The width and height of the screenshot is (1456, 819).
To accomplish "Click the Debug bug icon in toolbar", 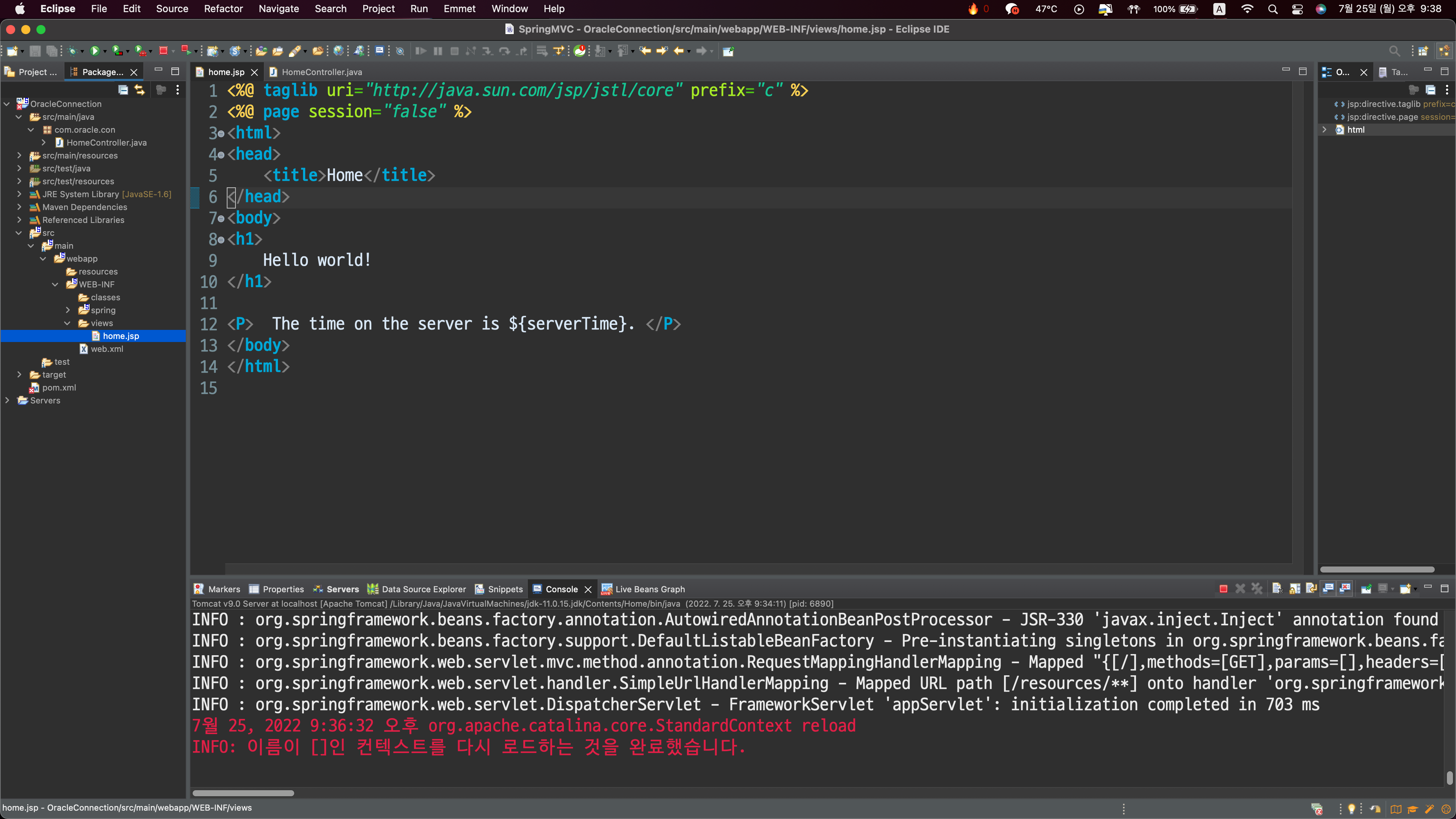I will click(72, 51).
